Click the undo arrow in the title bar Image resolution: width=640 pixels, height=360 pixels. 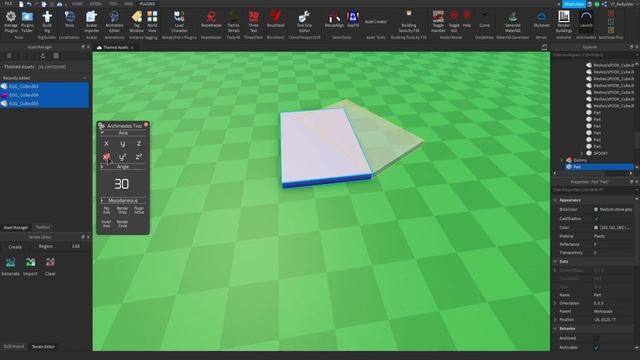click(x=29, y=4)
